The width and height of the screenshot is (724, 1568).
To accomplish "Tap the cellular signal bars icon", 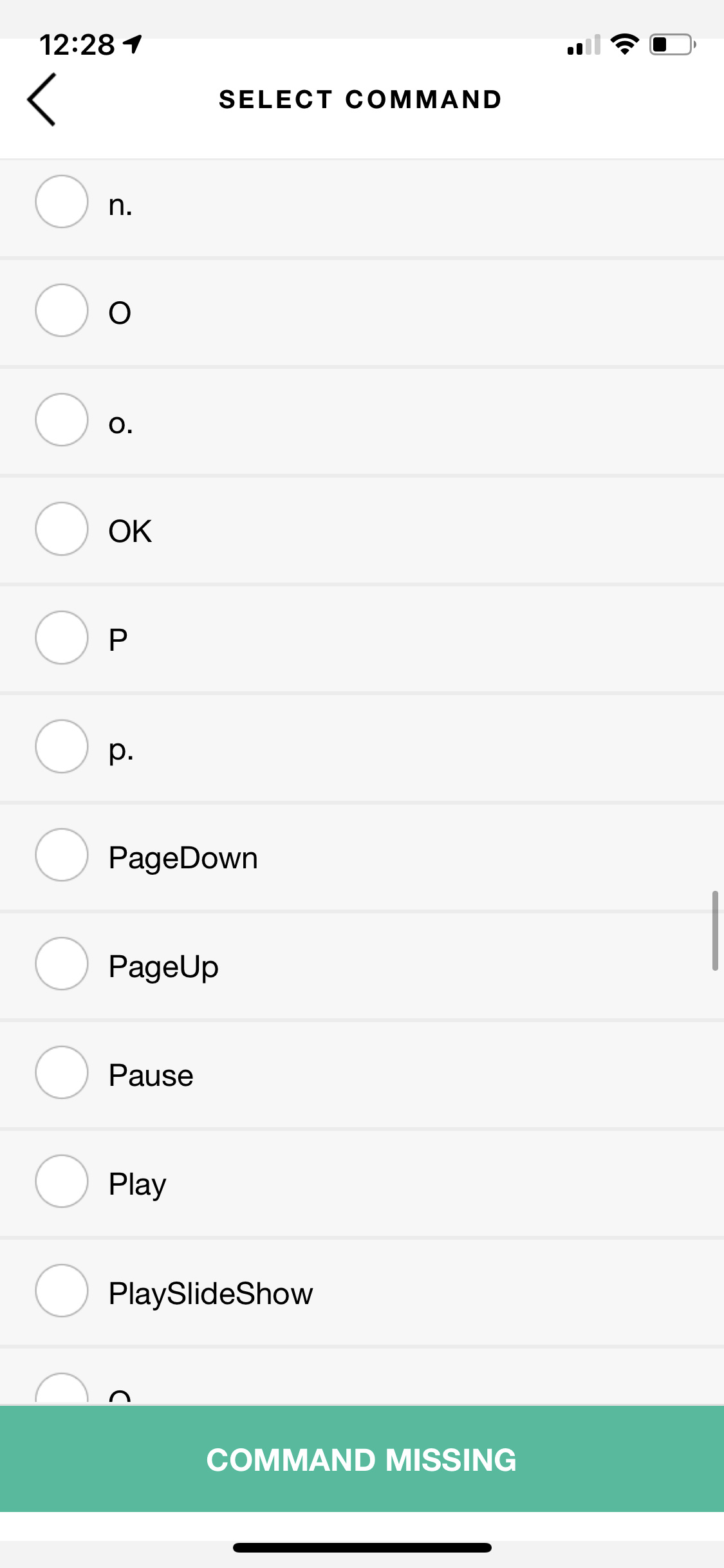I will pyautogui.click(x=584, y=45).
